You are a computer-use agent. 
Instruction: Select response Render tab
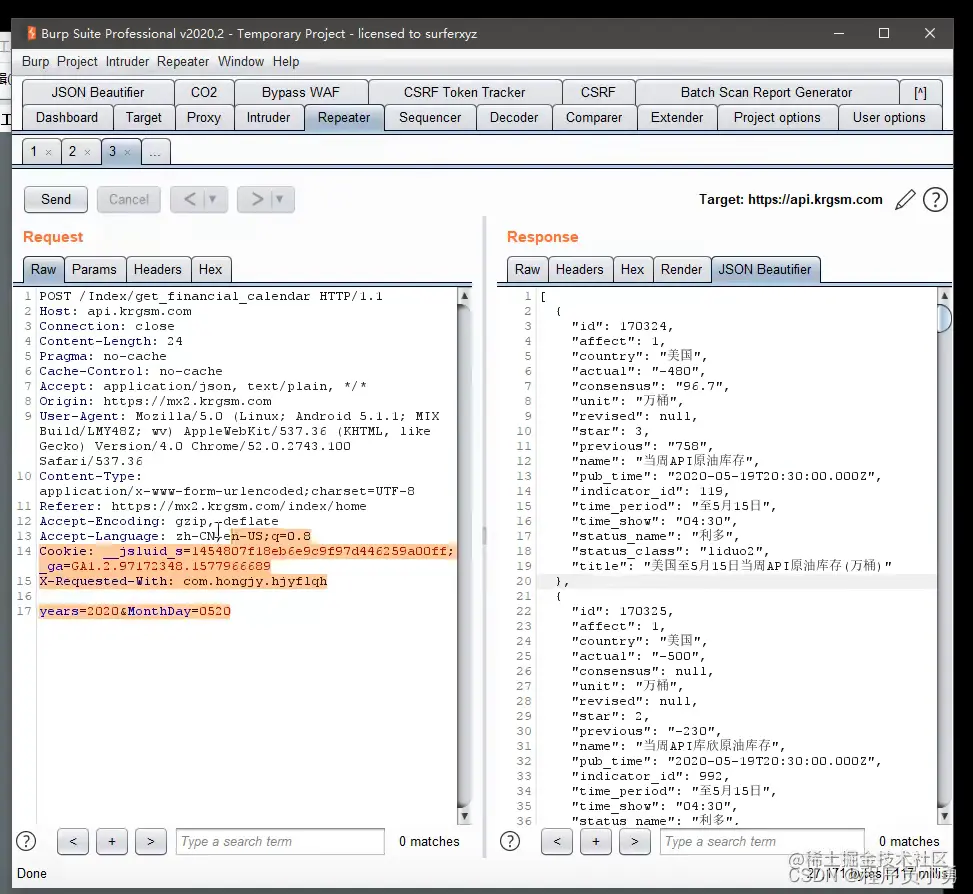[x=681, y=270]
